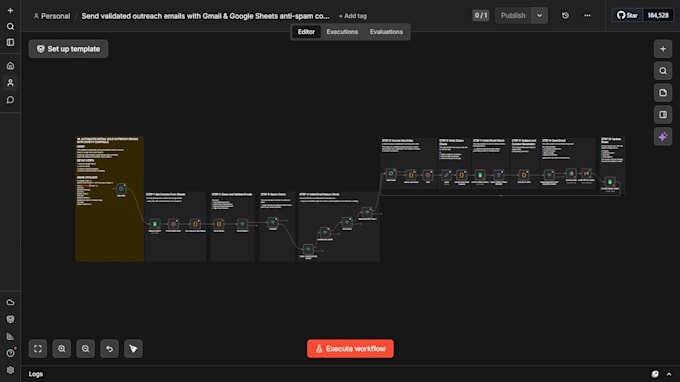Go to Home overview in sidebar

[10, 66]
